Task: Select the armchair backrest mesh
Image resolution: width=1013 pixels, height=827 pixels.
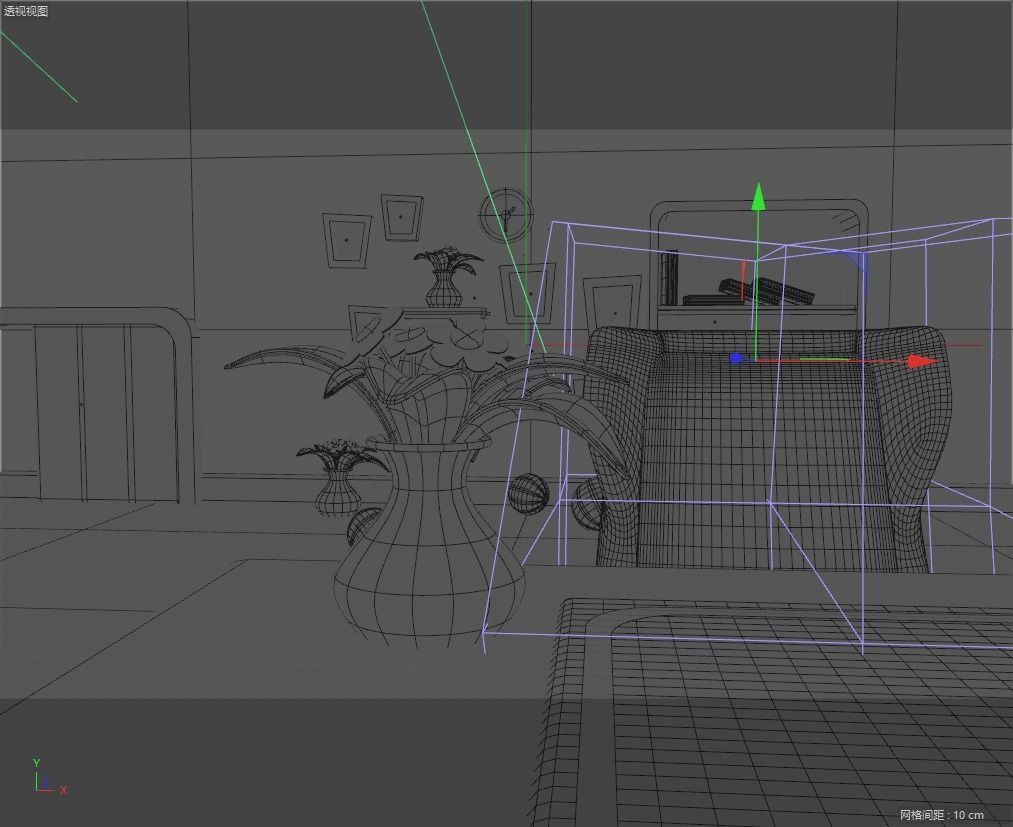Action: pyautogui.click(x=769, y=449)
